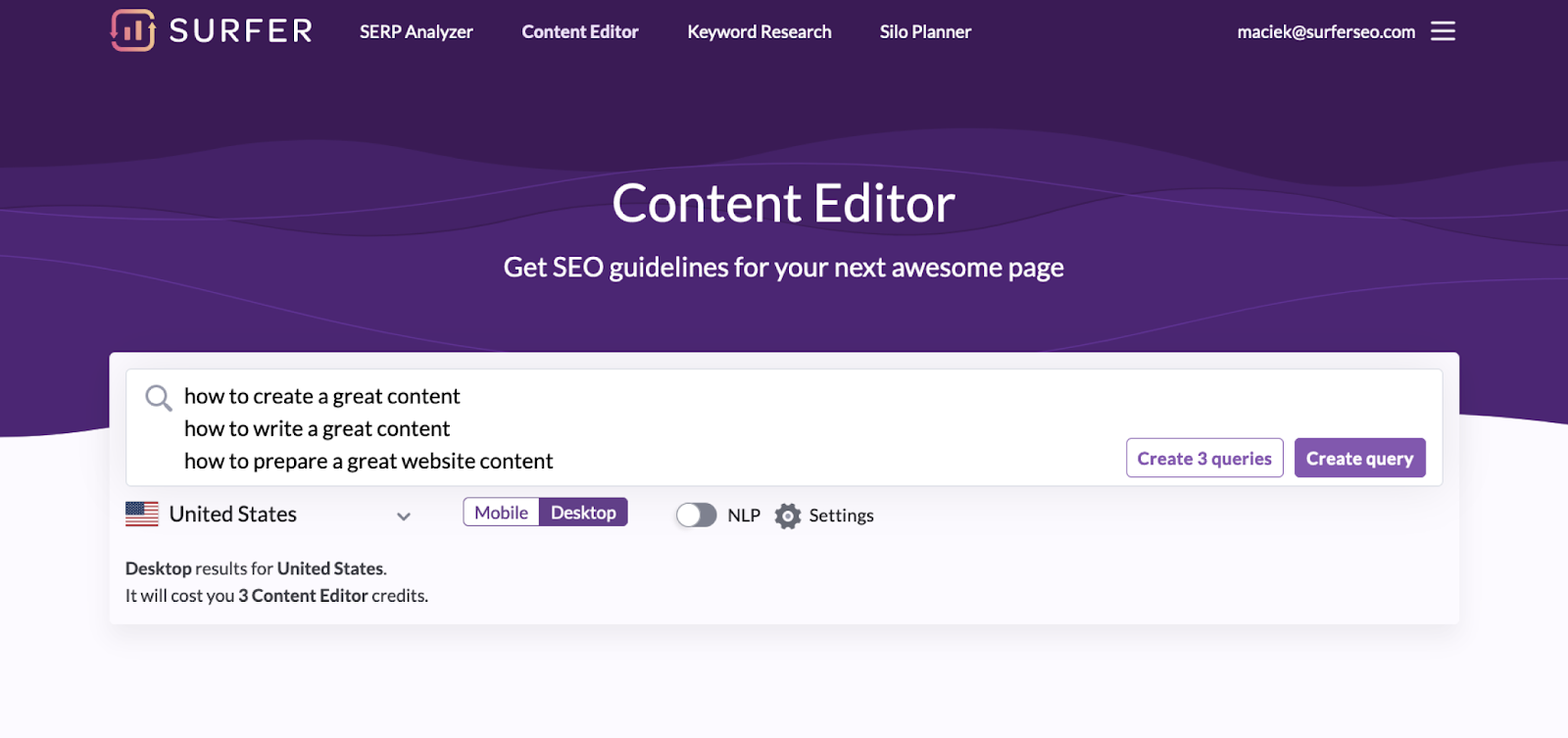Open the SERP Analyzer menu item
Image resolution: width=1568 pixels, height=738 pixels.
416,32
